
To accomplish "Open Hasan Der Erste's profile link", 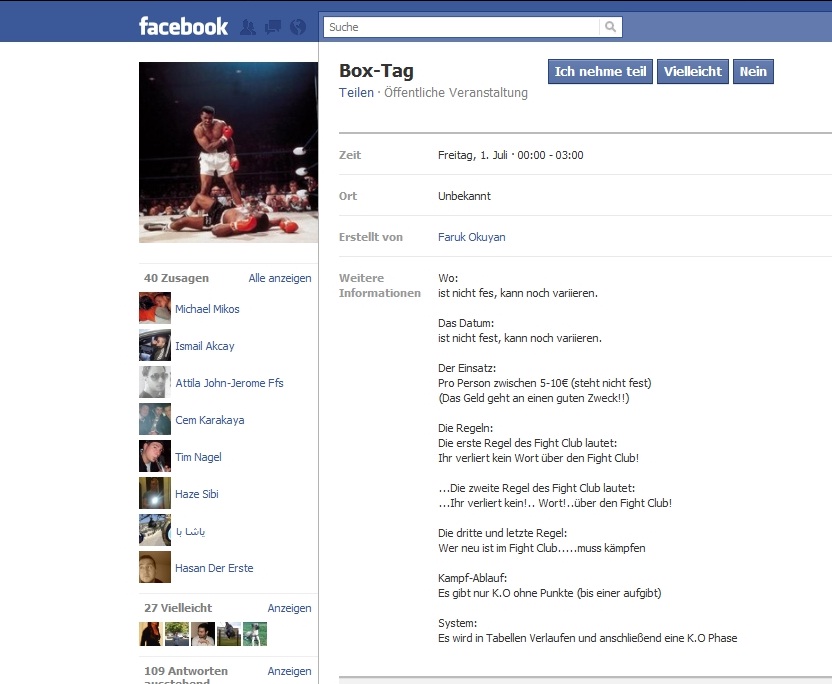I will click(214, 568).
